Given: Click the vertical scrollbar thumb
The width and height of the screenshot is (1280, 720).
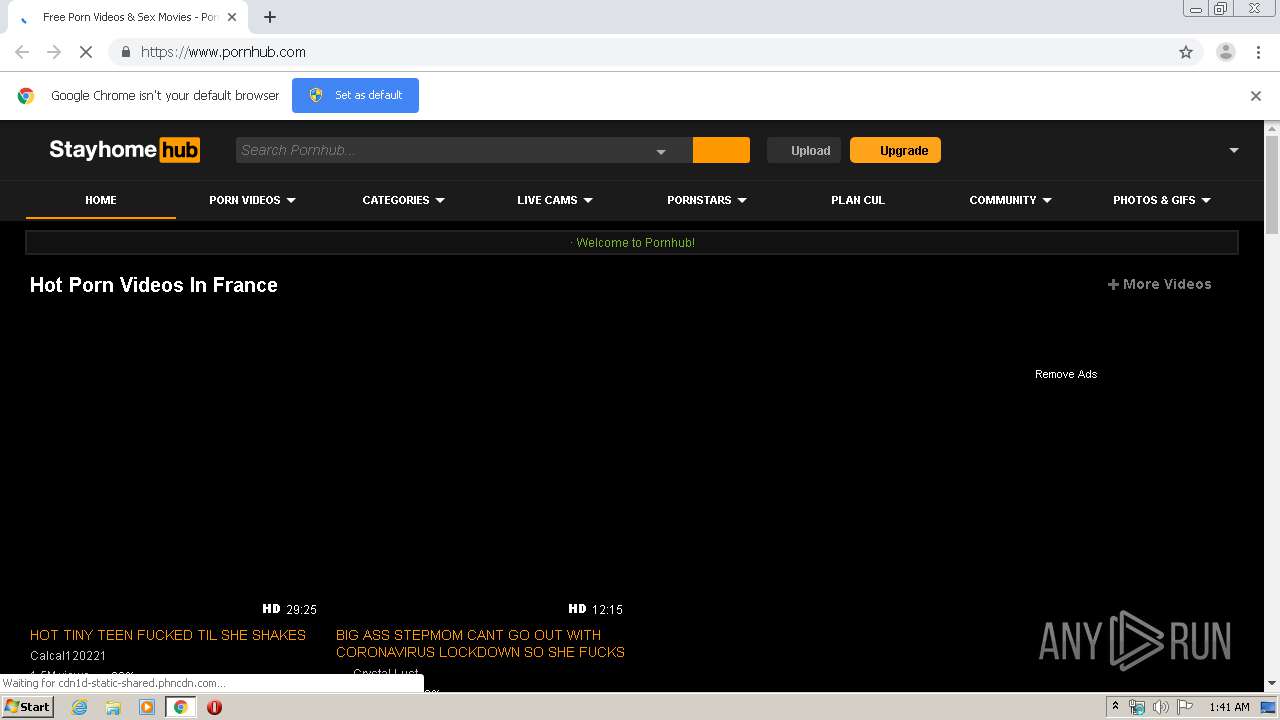Looking at the screenshot, I should [1272, 185].
